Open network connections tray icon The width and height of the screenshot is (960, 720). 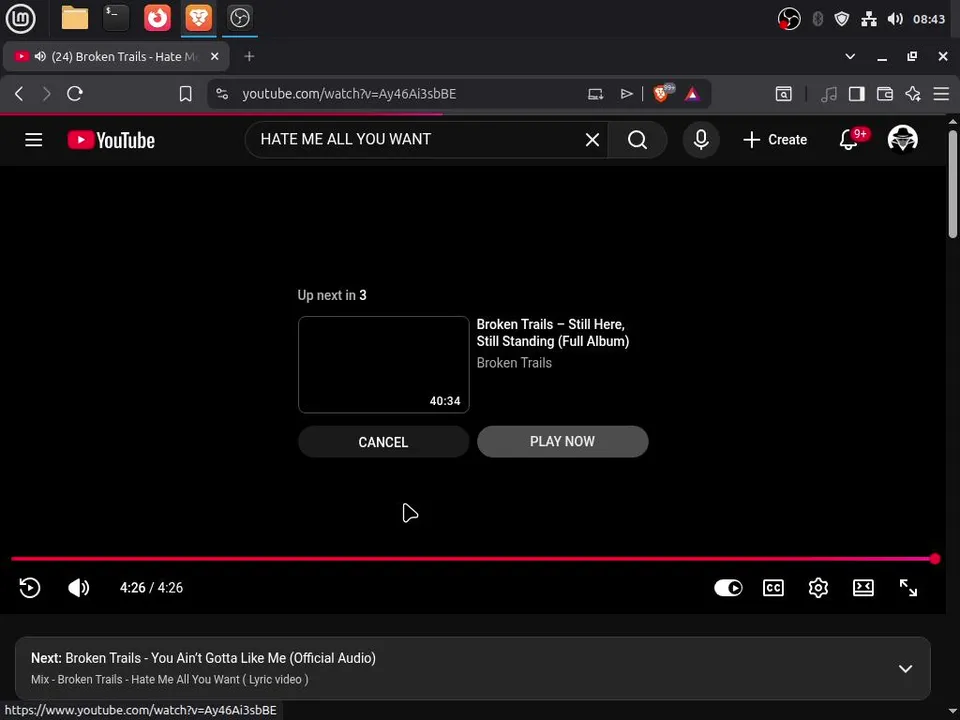point(869,19)
